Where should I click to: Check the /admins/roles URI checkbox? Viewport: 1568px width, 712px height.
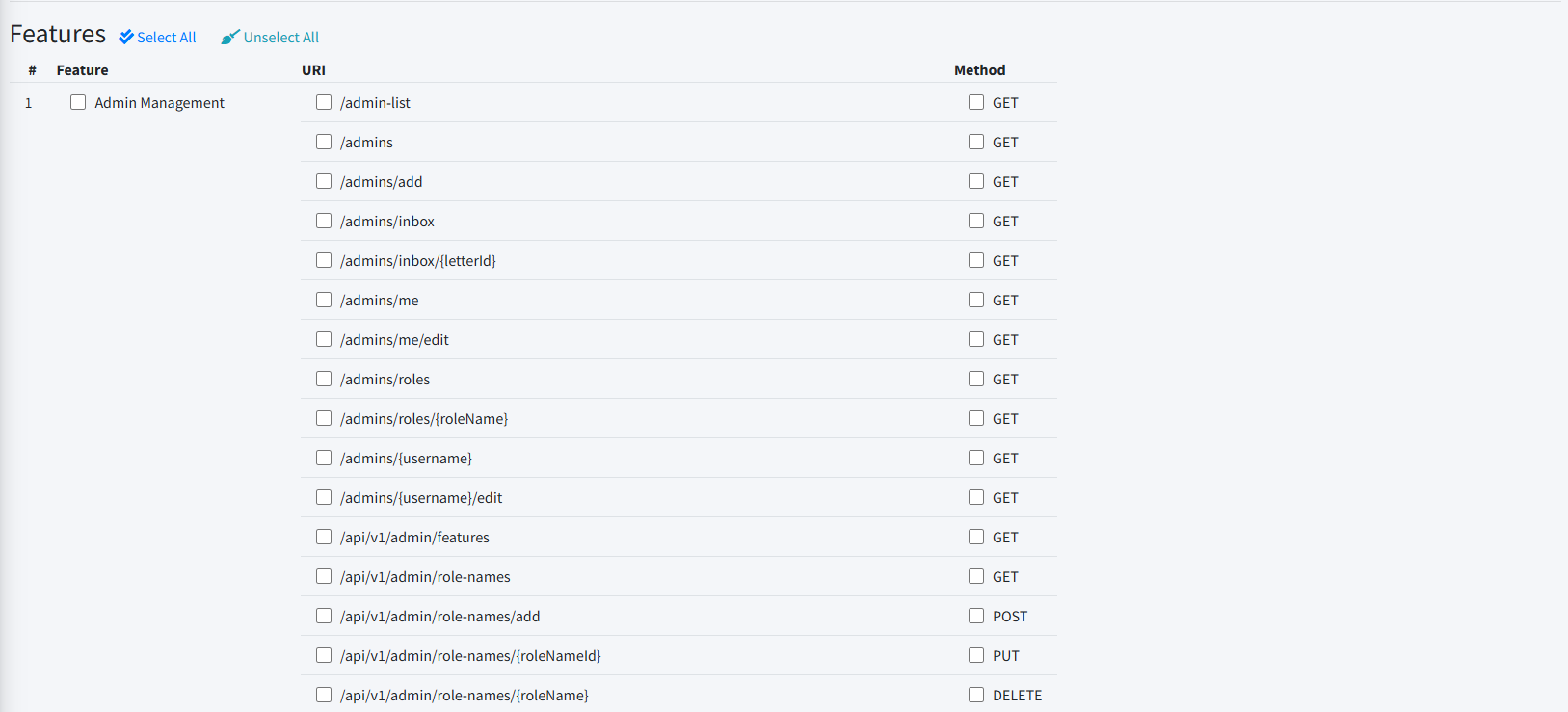click(x=324, y=379)
